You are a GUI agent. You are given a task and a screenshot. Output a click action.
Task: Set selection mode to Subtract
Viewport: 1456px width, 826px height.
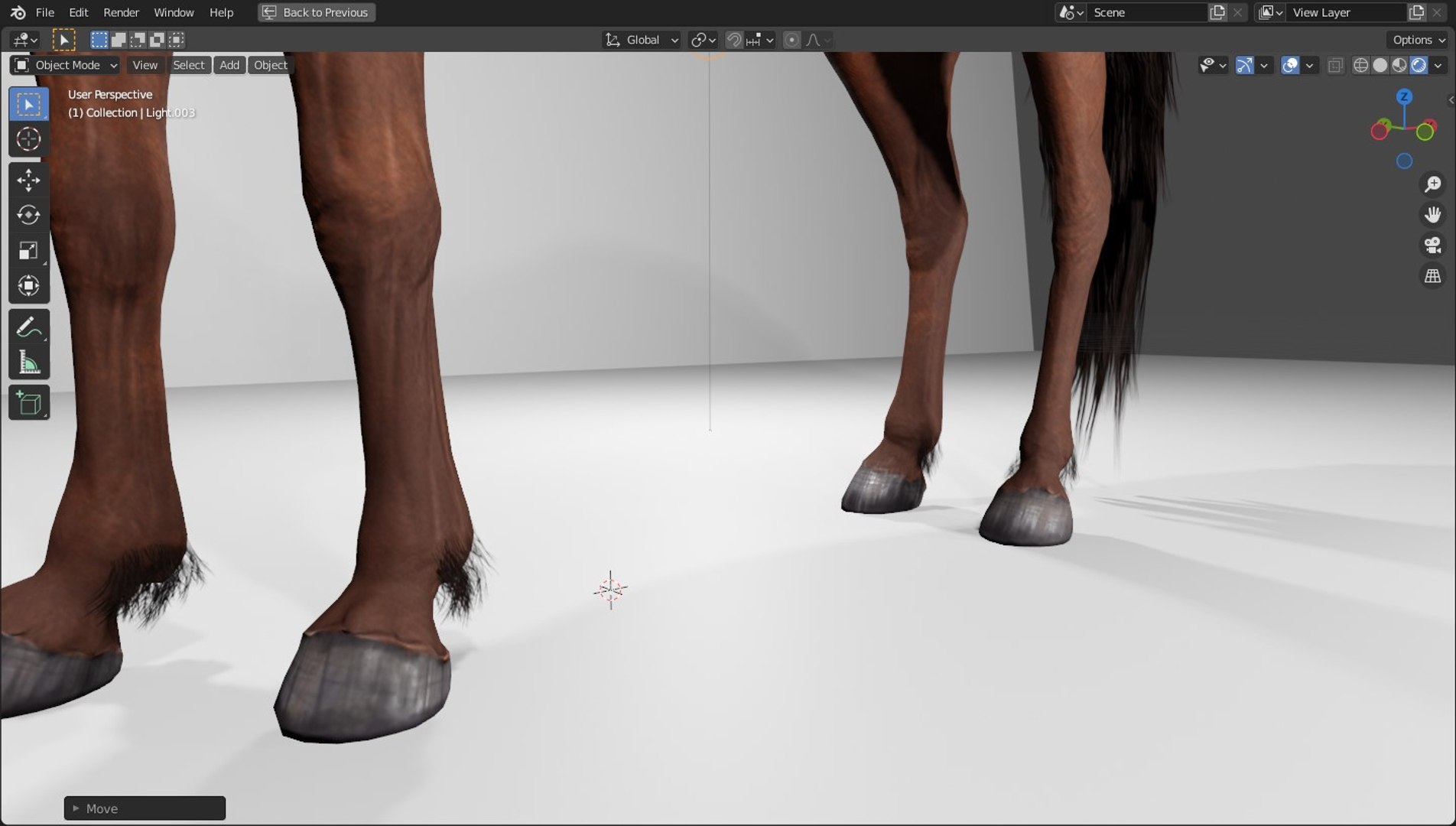(x=138, y=40)
